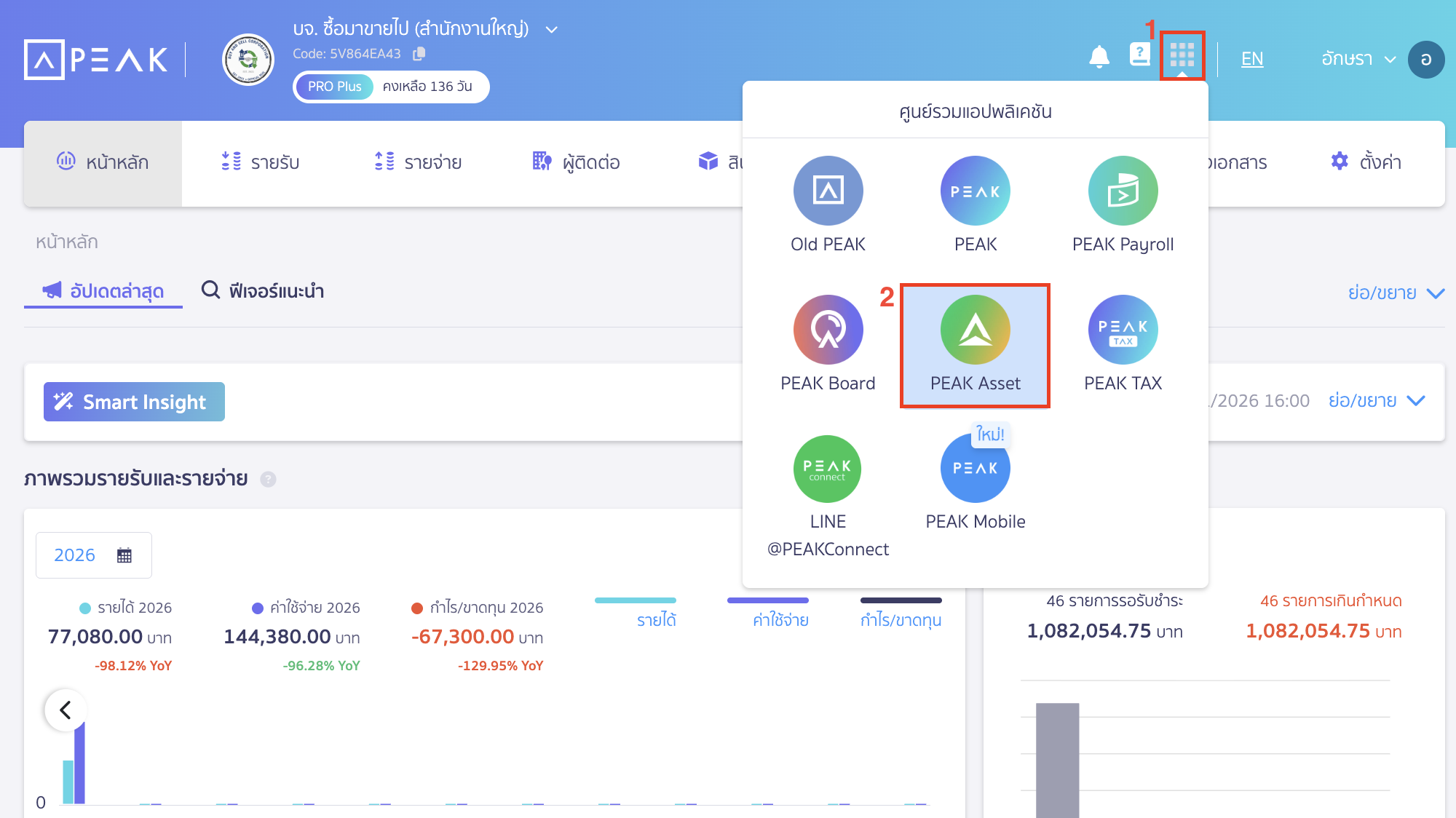
Task: Select the ฟีเจอร์แนะนำ tab
Action: coord(262,291)
